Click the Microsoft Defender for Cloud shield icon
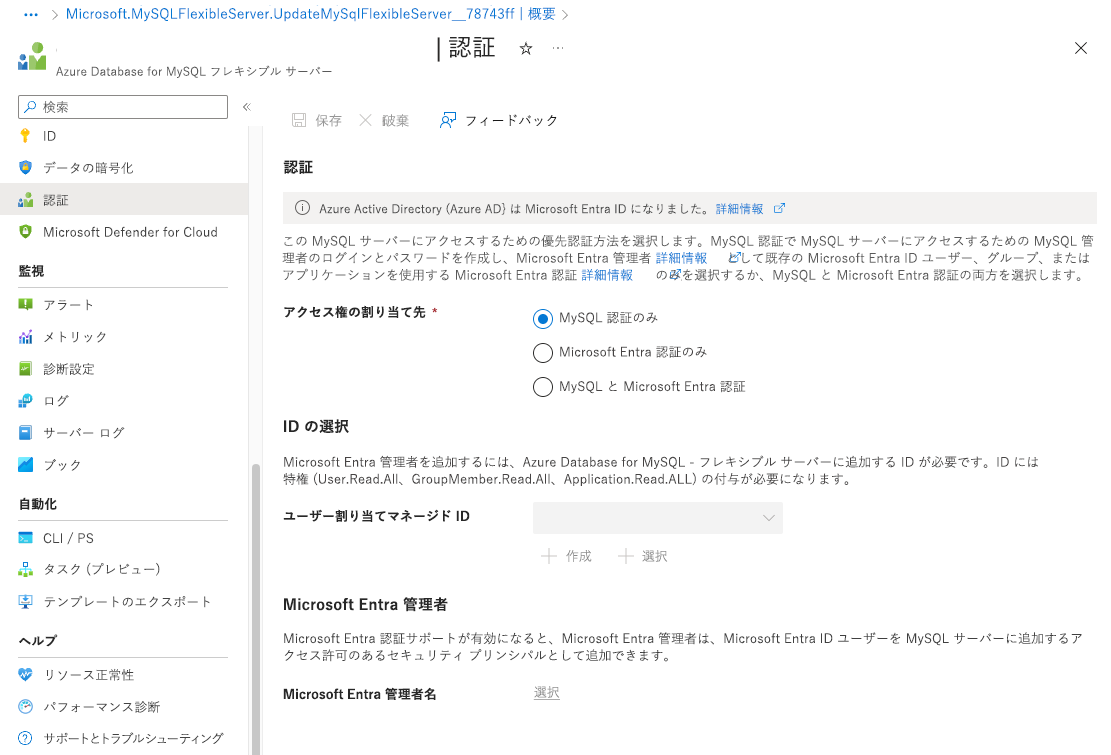1111x755 pixels. click(26, 232)
